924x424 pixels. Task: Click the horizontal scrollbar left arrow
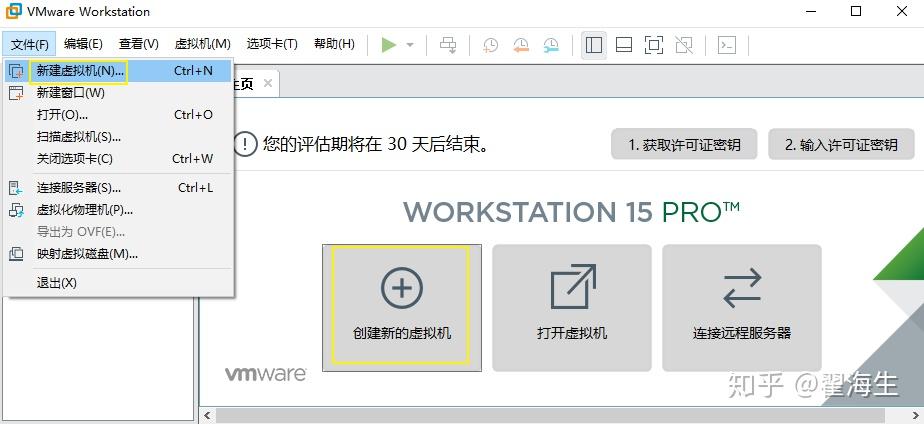pyautogui.click(x=207, y=415)
